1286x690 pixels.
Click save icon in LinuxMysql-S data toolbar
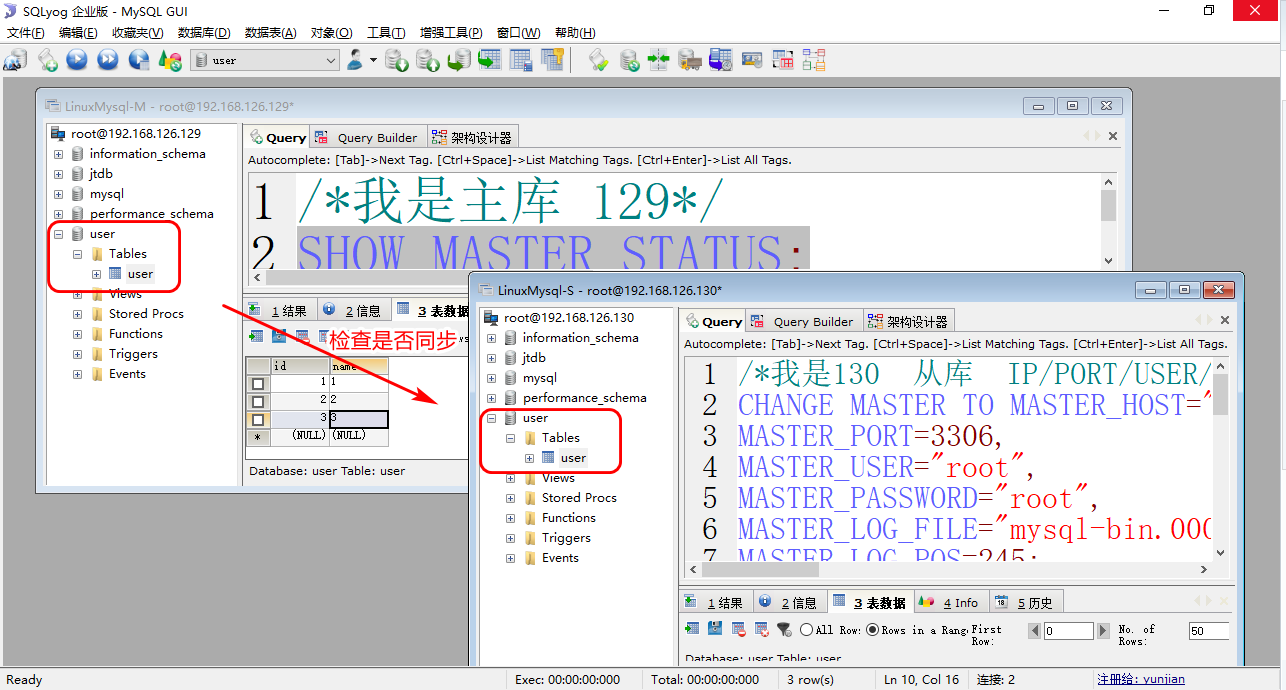715,629
